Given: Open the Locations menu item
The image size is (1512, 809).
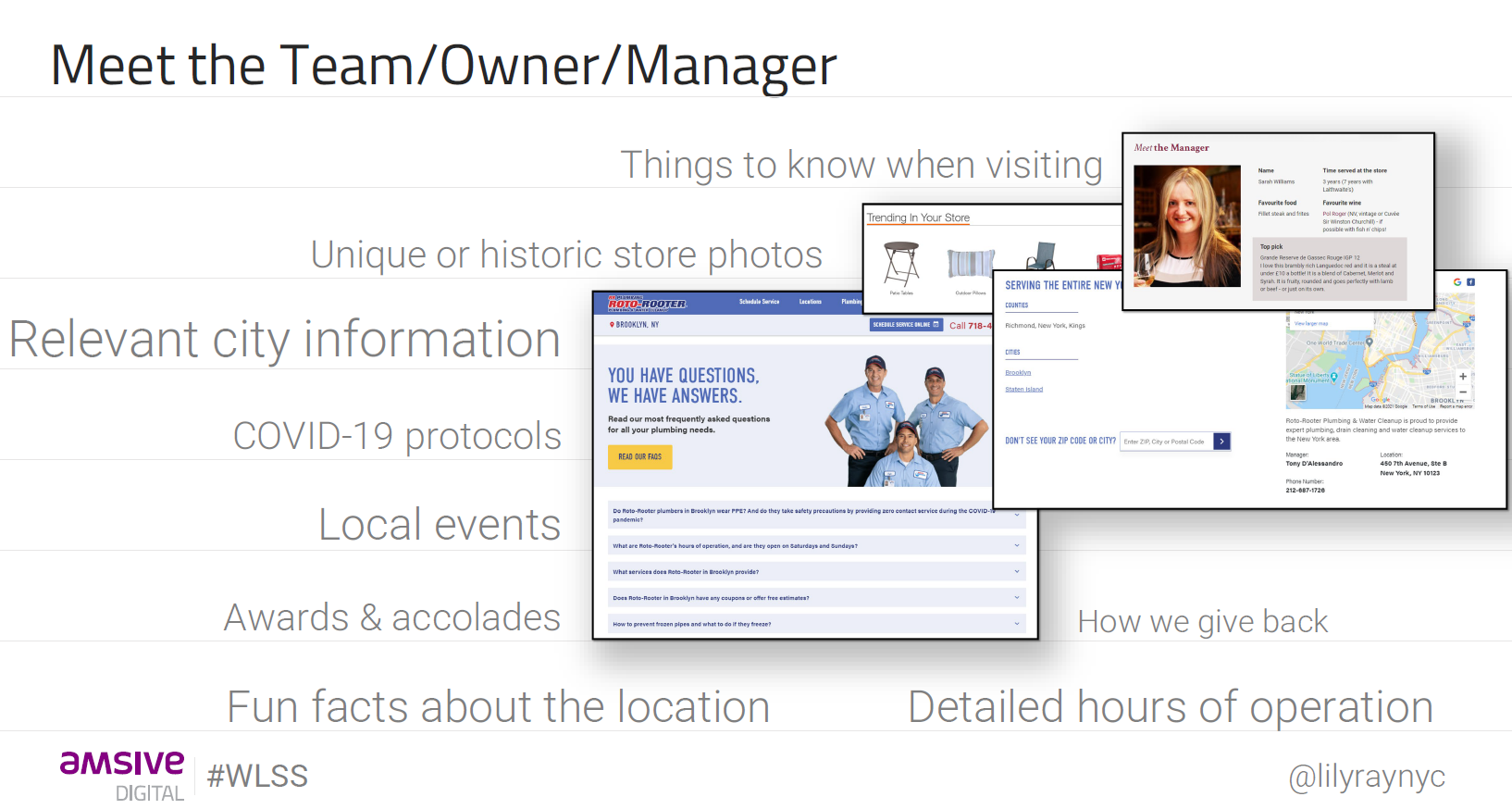Looking at the screenshot, I should coord(810,302).
